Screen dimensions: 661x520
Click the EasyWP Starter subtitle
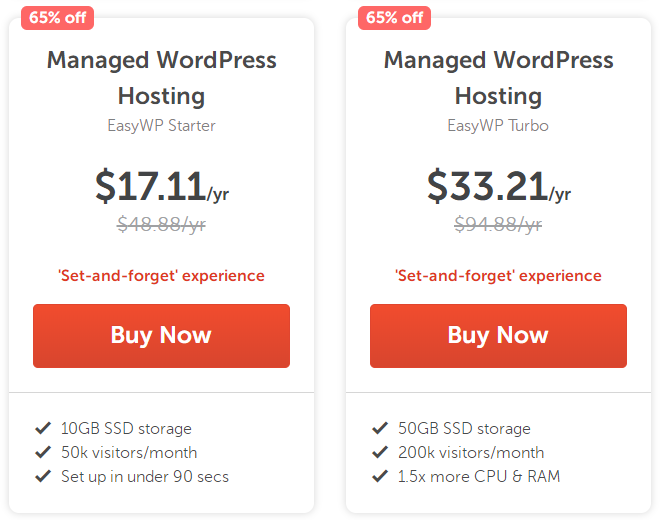(161, 125)
